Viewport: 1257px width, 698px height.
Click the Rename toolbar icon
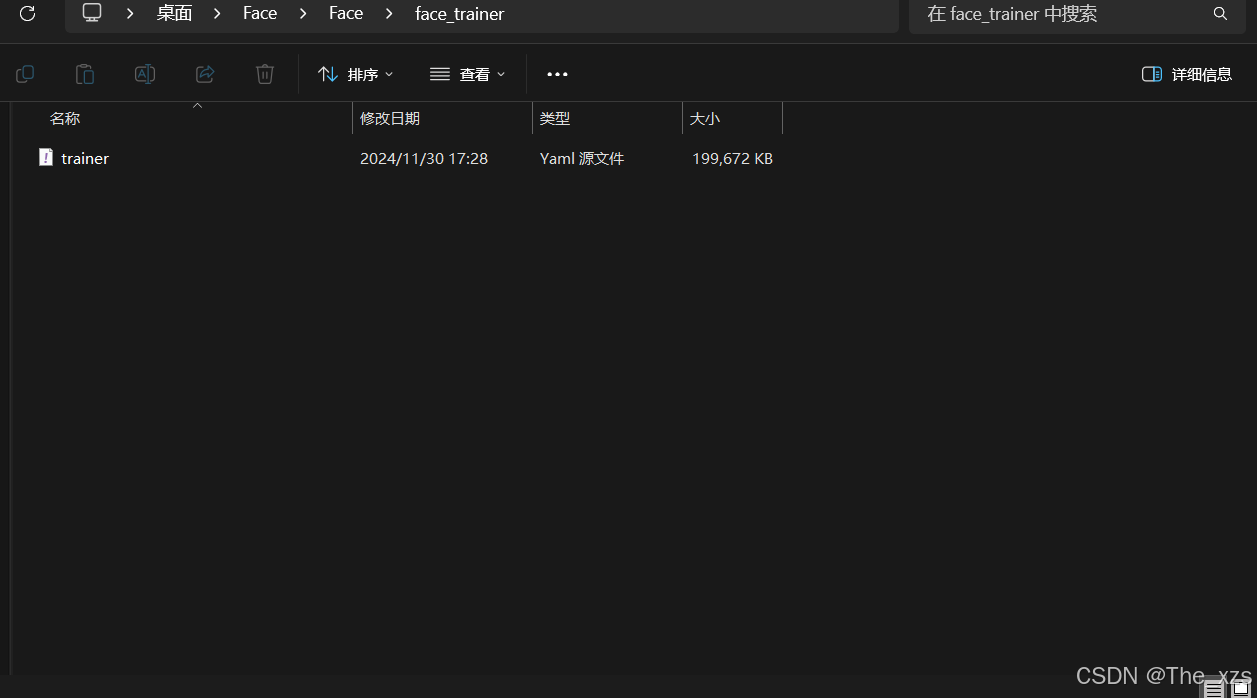[145, 74]
